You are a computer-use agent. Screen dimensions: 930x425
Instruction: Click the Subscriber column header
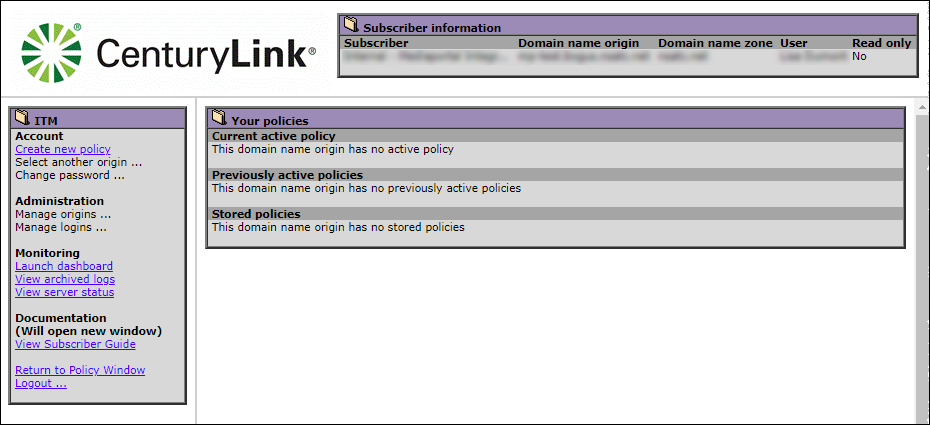[376, 43]
